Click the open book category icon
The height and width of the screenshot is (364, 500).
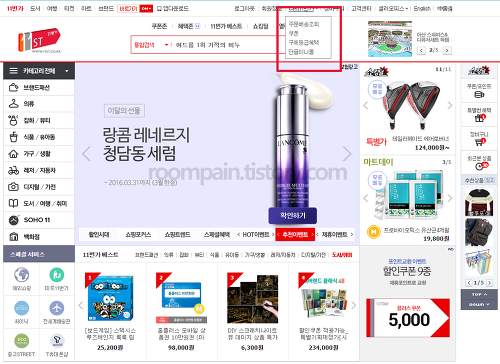coord(13,203)
